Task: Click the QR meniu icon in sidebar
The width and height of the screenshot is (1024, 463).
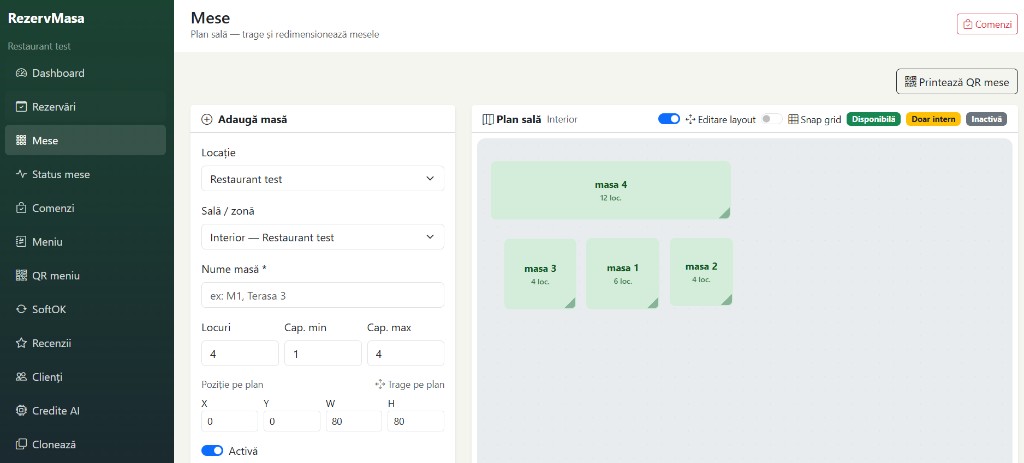Action: click(x=21, y=276)
